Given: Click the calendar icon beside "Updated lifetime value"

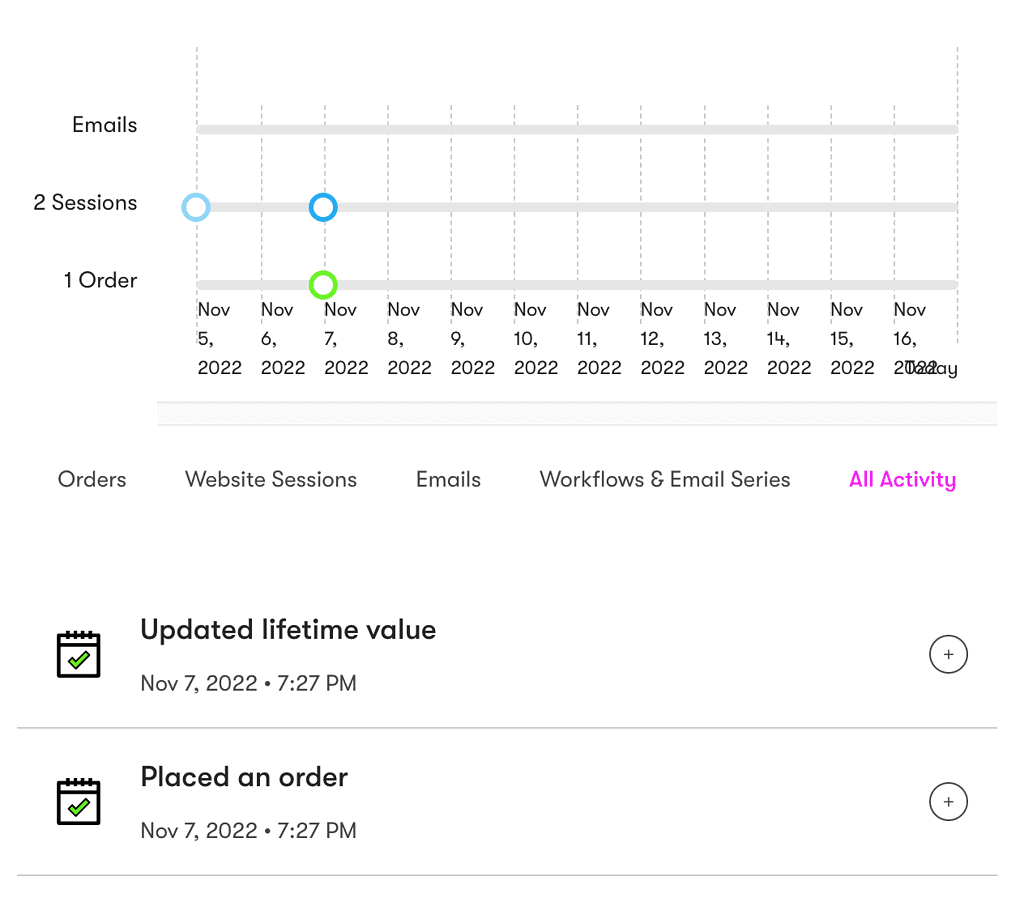Looking at the screenshot, I should (x=78, y=654).
